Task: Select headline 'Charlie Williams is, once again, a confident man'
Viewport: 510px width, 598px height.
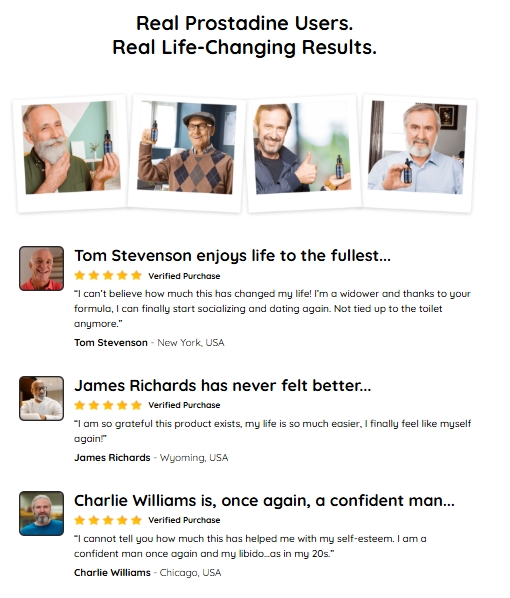Action: tap(264, 501)
